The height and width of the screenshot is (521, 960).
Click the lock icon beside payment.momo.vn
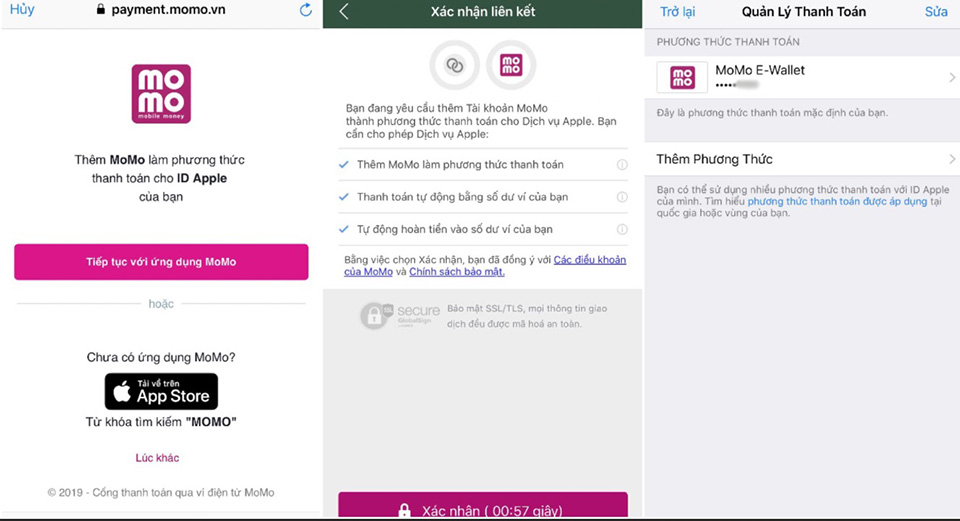coord(101,10)
